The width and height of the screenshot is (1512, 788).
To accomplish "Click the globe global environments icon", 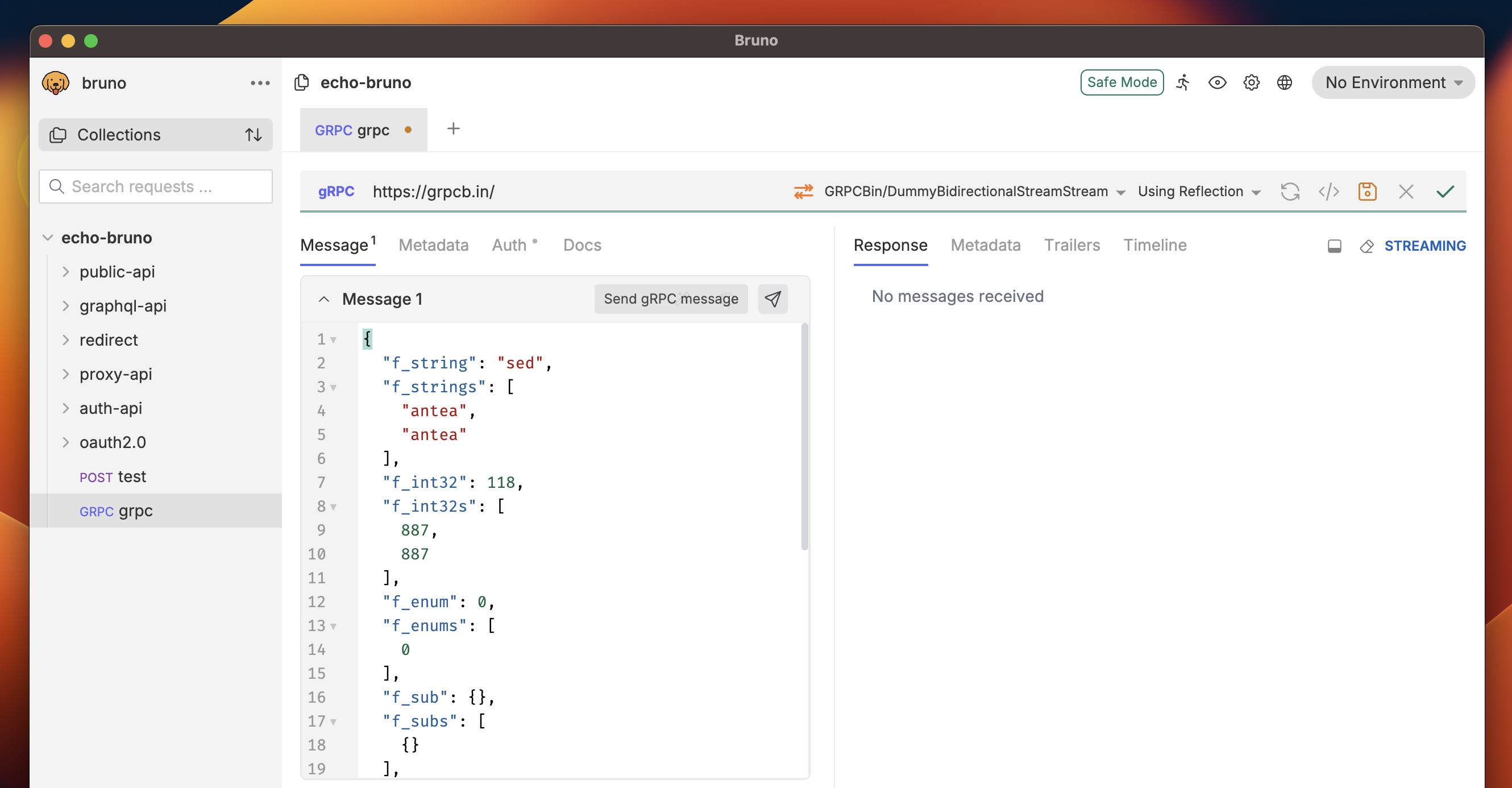I will [x=1284, y=82].
